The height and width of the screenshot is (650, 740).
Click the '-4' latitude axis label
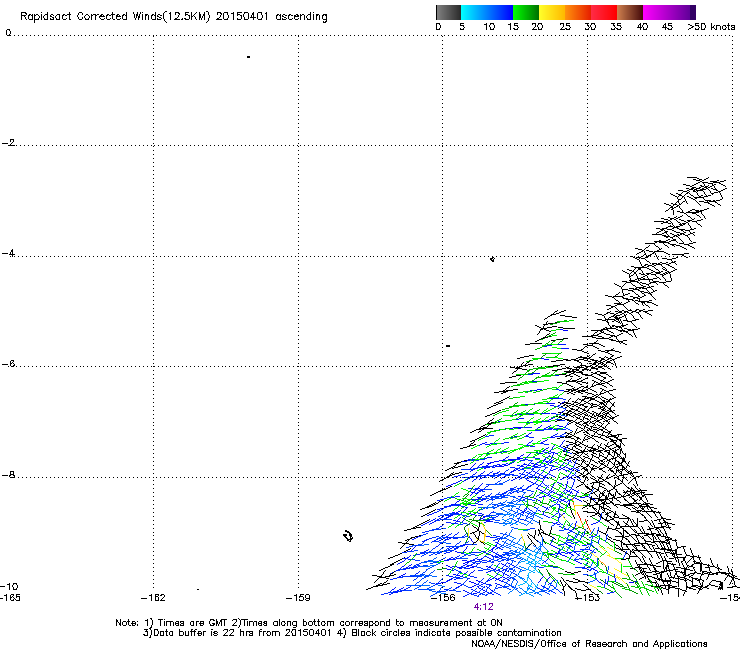[x=8, y=253]
